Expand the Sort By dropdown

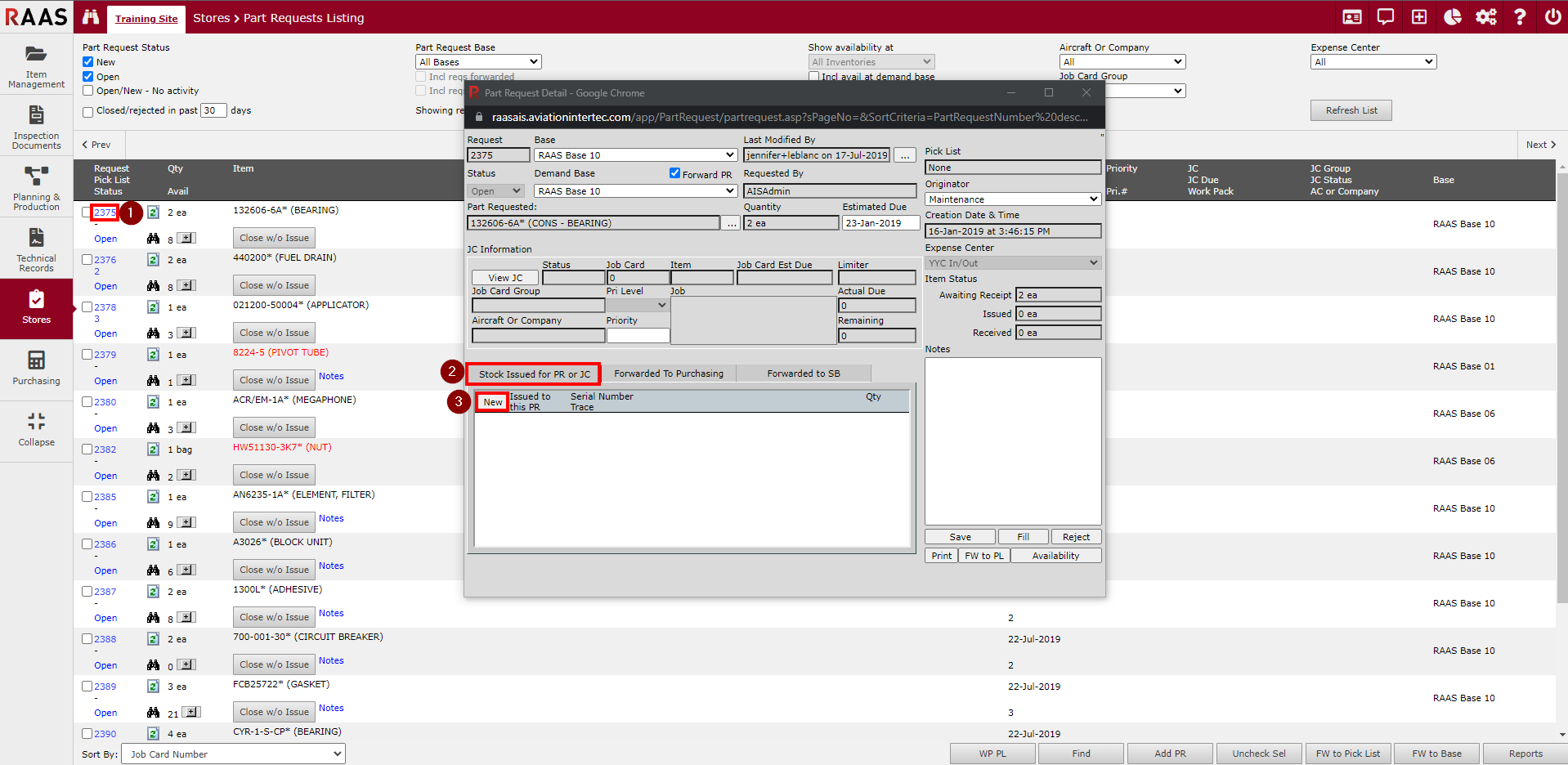[233, 754]
